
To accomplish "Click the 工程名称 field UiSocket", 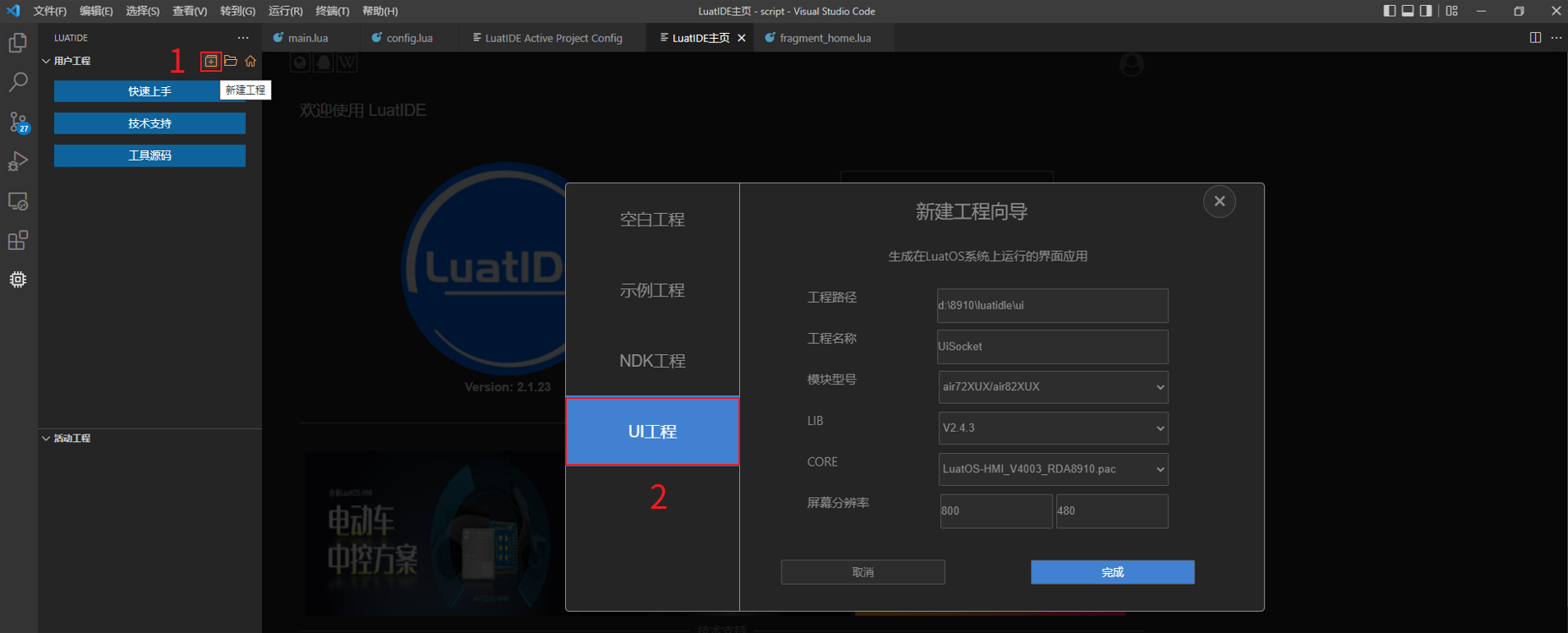I will (x=1053, y=347).
